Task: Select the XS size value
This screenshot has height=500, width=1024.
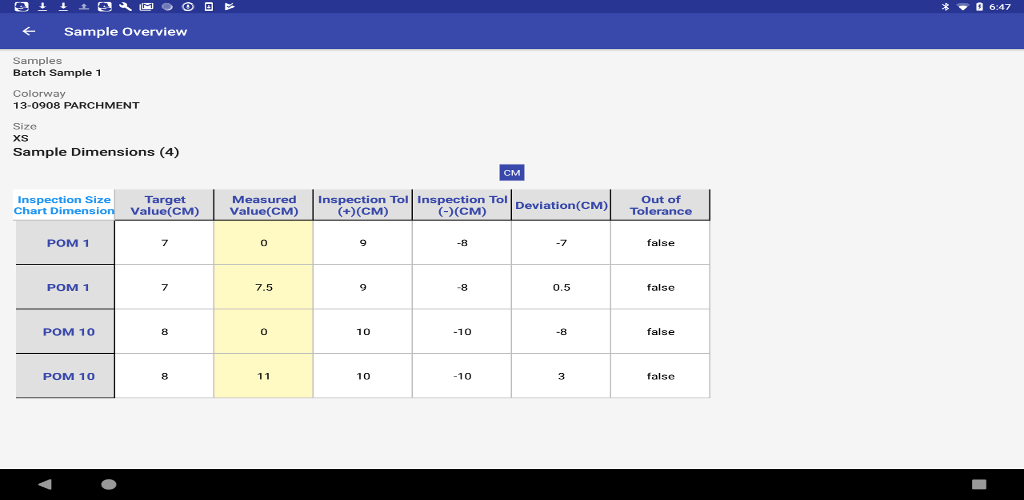Action: tap(20, 138)
